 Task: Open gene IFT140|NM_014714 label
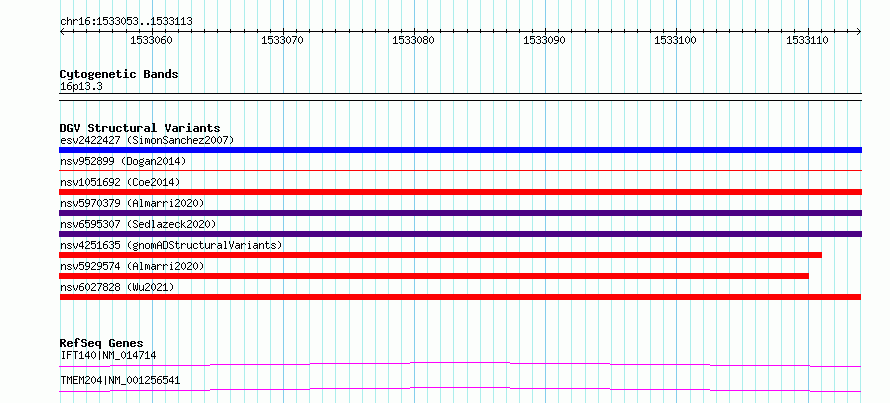(108, 356)
